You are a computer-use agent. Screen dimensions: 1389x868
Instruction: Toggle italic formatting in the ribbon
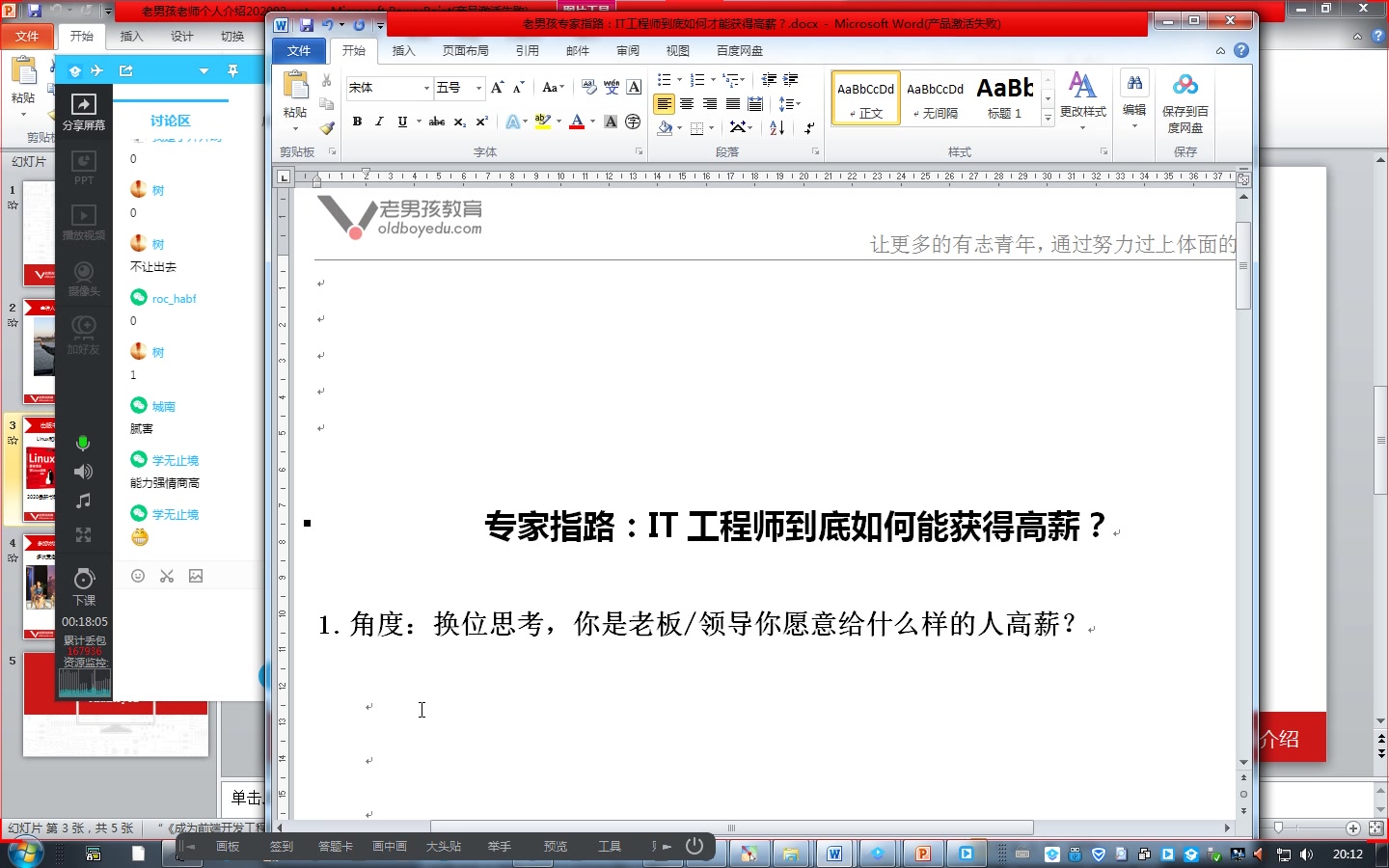coord(380,122)
